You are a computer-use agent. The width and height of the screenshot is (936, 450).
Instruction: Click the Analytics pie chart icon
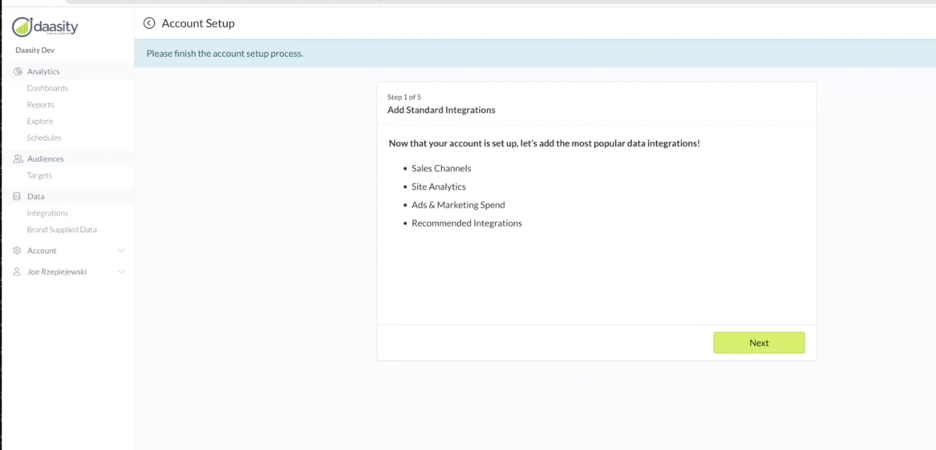pos(17,72)
